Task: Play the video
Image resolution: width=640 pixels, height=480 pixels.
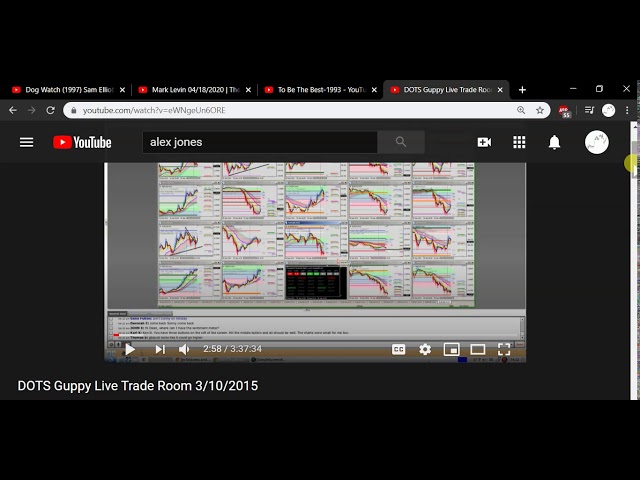Action: pyautogui.click(x=130, y=349)
